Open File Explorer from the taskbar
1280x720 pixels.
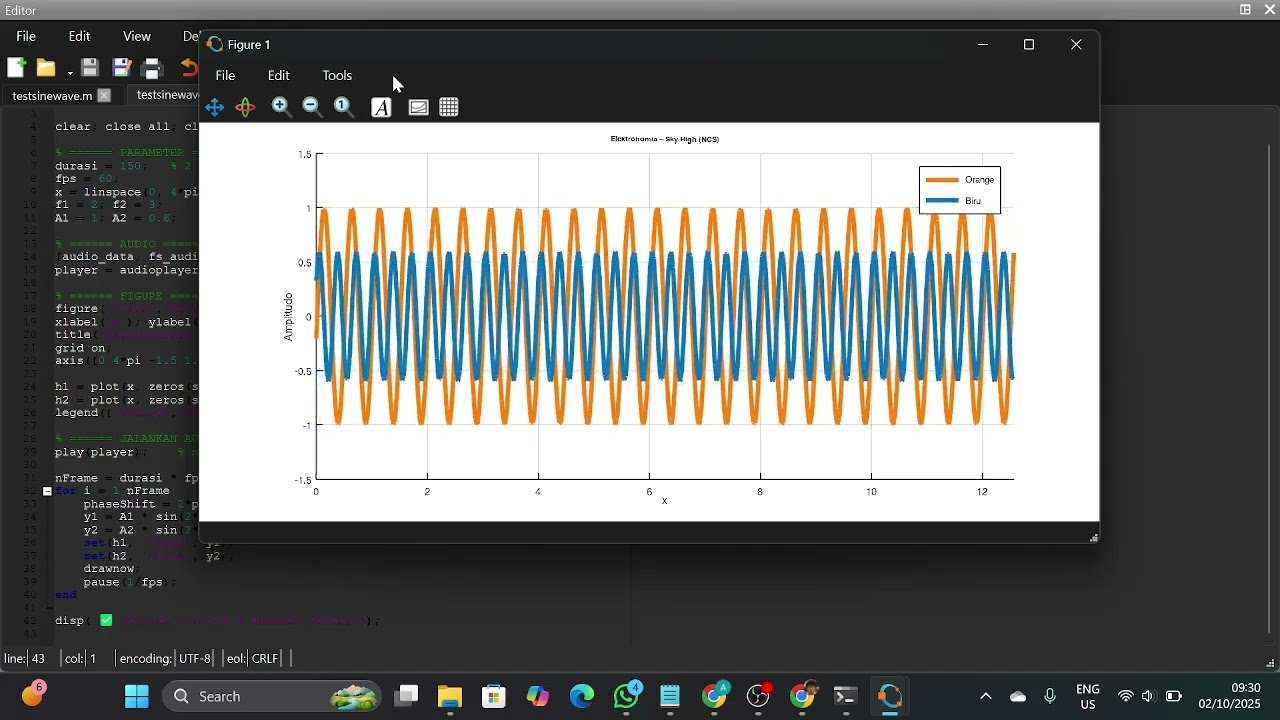point(450,697)
